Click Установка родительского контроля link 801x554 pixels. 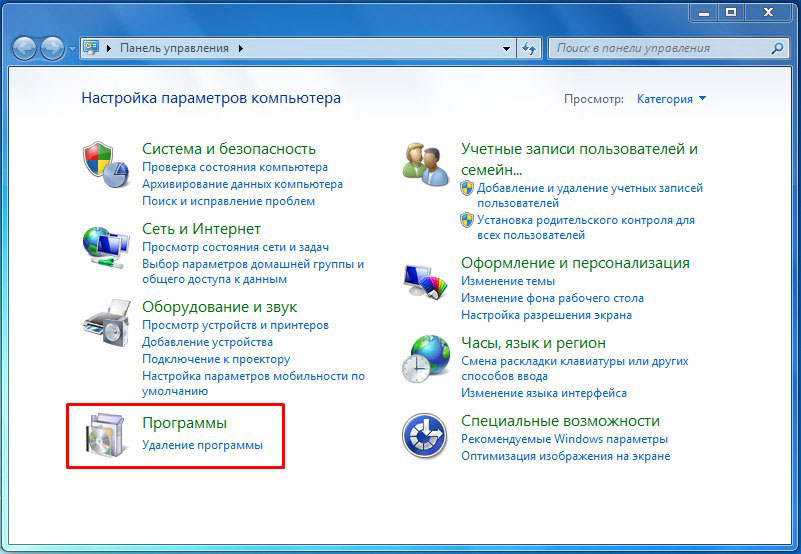tap(586, 227)
